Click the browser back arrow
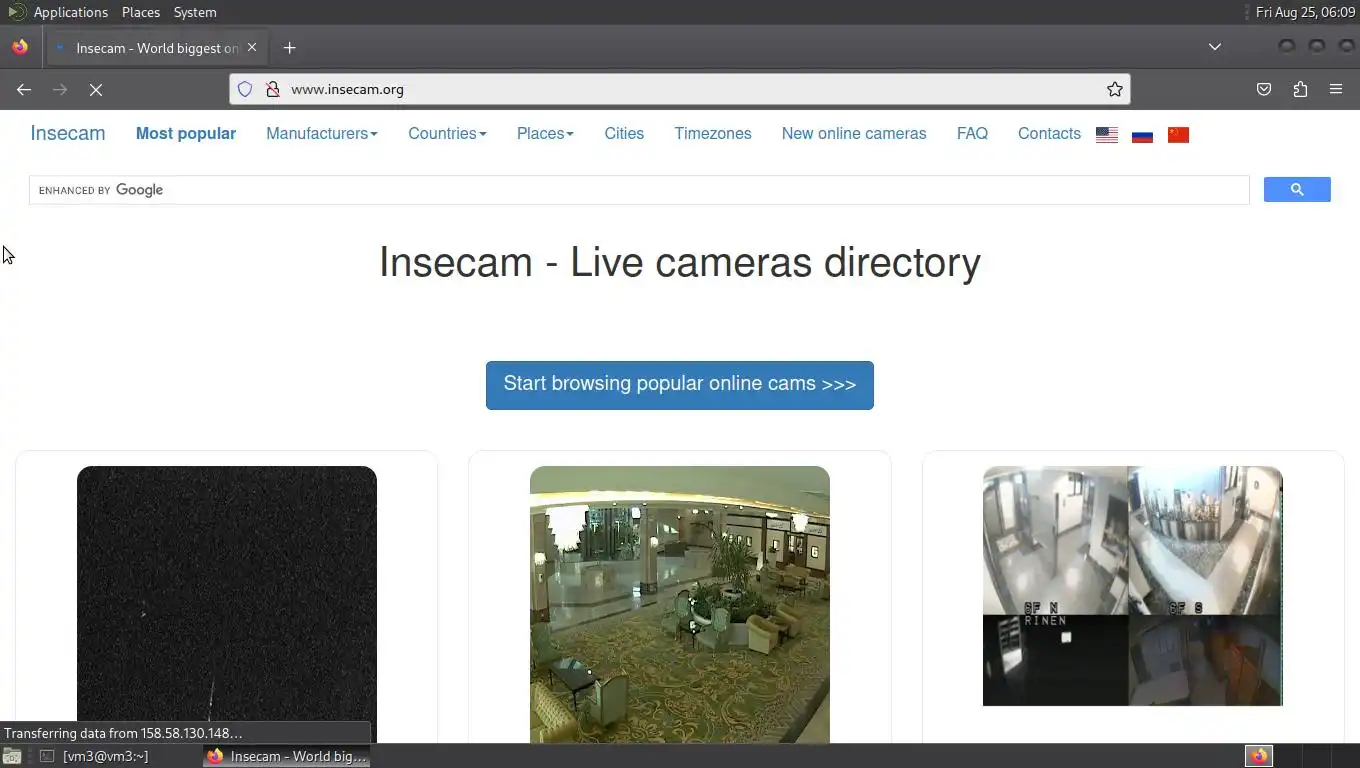Screen dimensions: 1360x768 [x=24, y=89]
